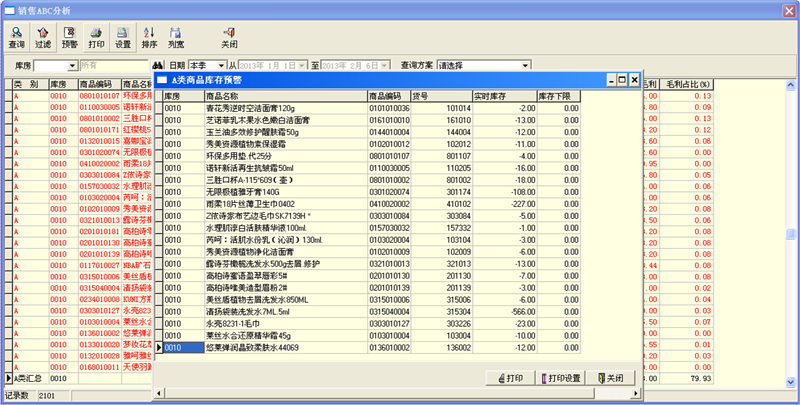The width and height of the screenshot is (800, 405).
Task: Click the 库房 column header in the dialog
Action: pyautogui.click(x=184, y=96)
